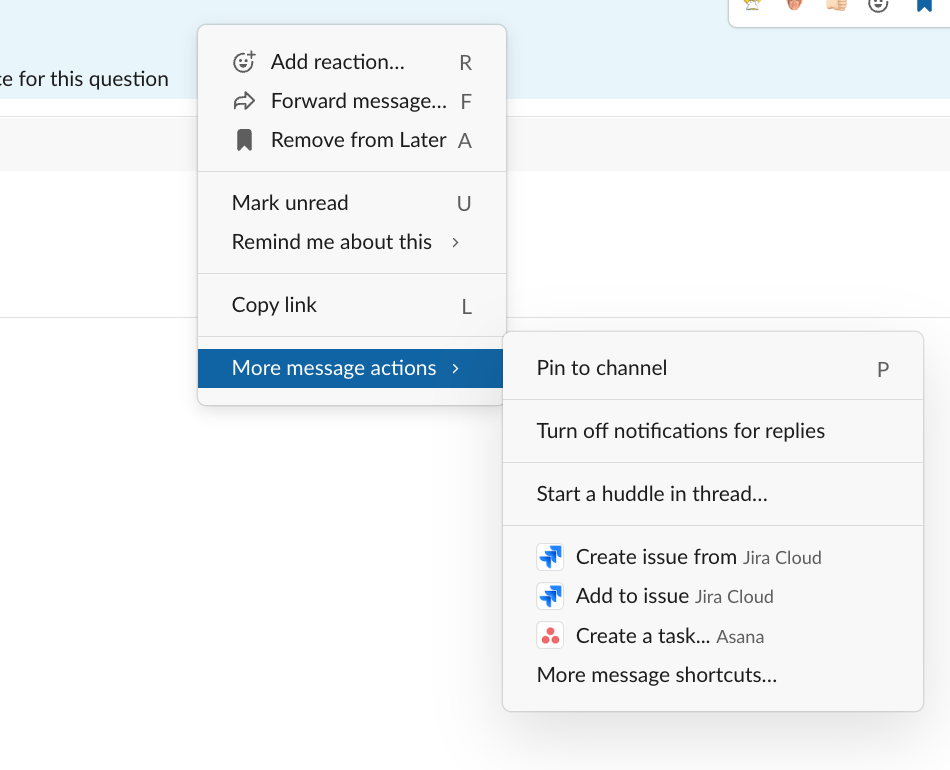Pin to channel from the submenu
Image resolution: width=950 pixels, height=770 pixels.
[601, 368]
